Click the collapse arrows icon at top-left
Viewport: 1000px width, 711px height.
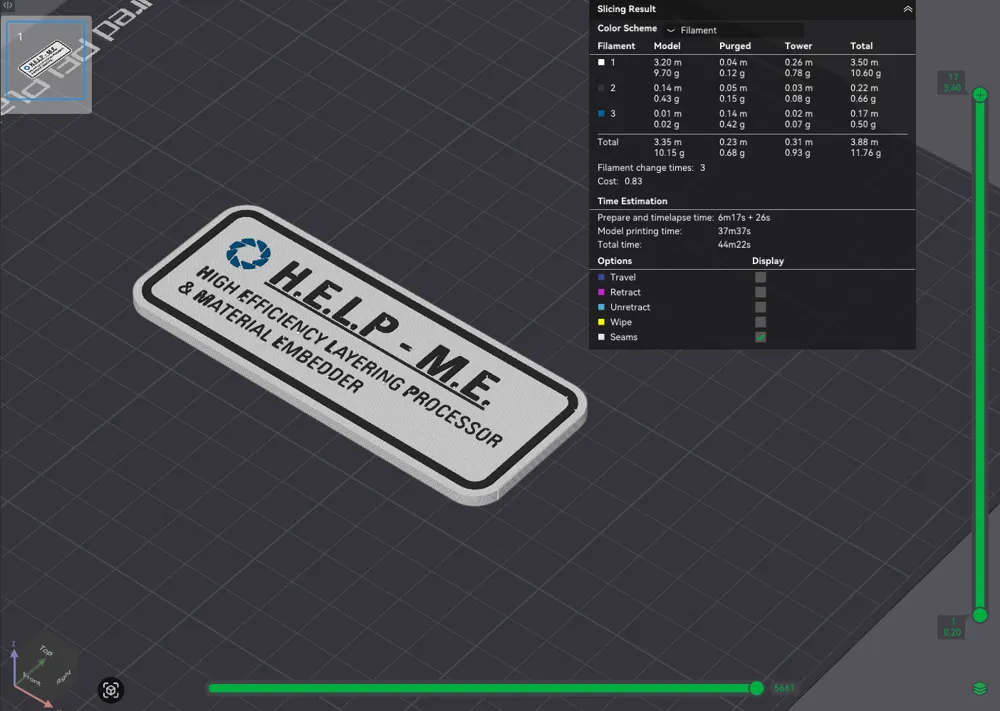8,5
